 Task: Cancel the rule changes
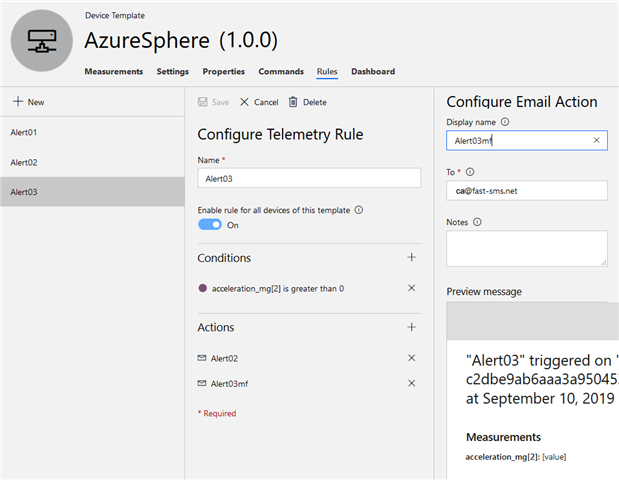tap(259, 102)
